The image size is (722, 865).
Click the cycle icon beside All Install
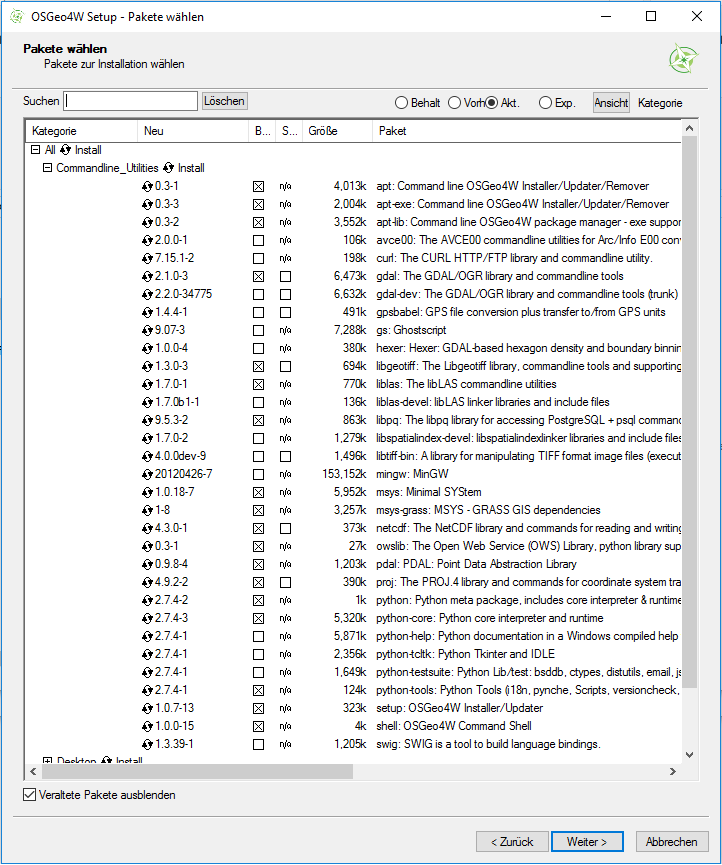click(x=66, y=150)
